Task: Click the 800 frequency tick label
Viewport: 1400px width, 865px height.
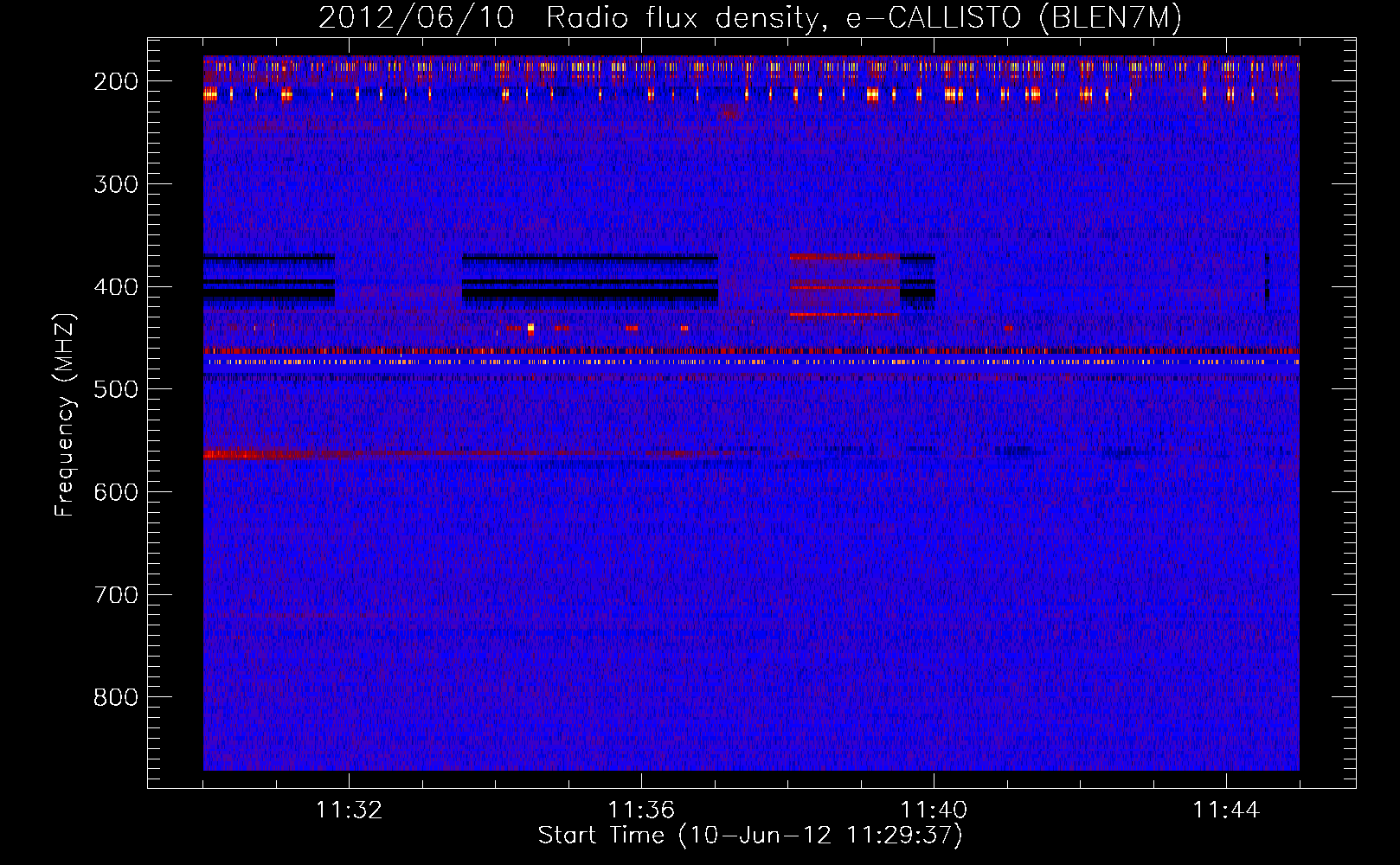Action: pyautogui.click(x=115, y=697)
